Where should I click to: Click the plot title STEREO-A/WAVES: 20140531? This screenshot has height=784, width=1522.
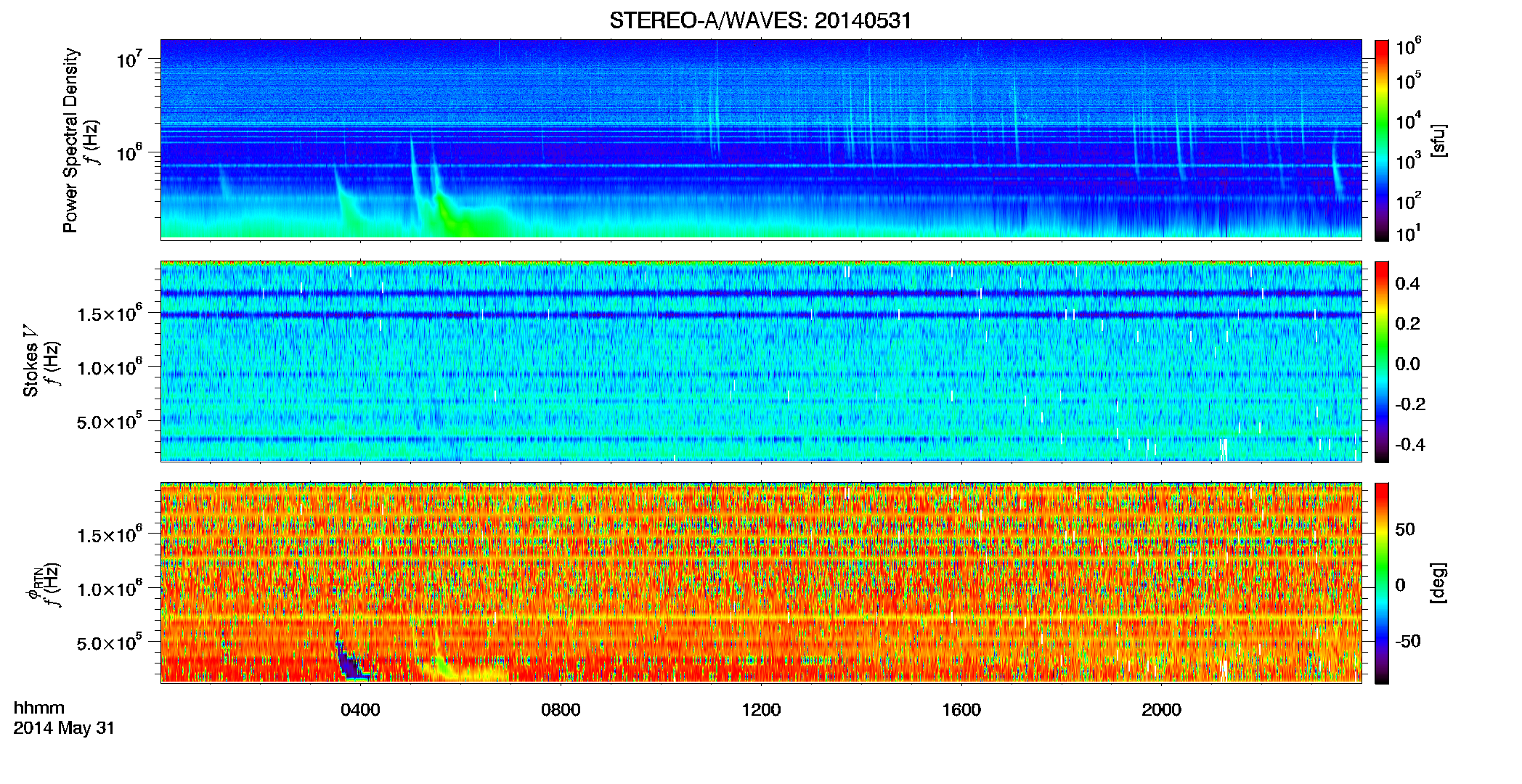[760, 20]
